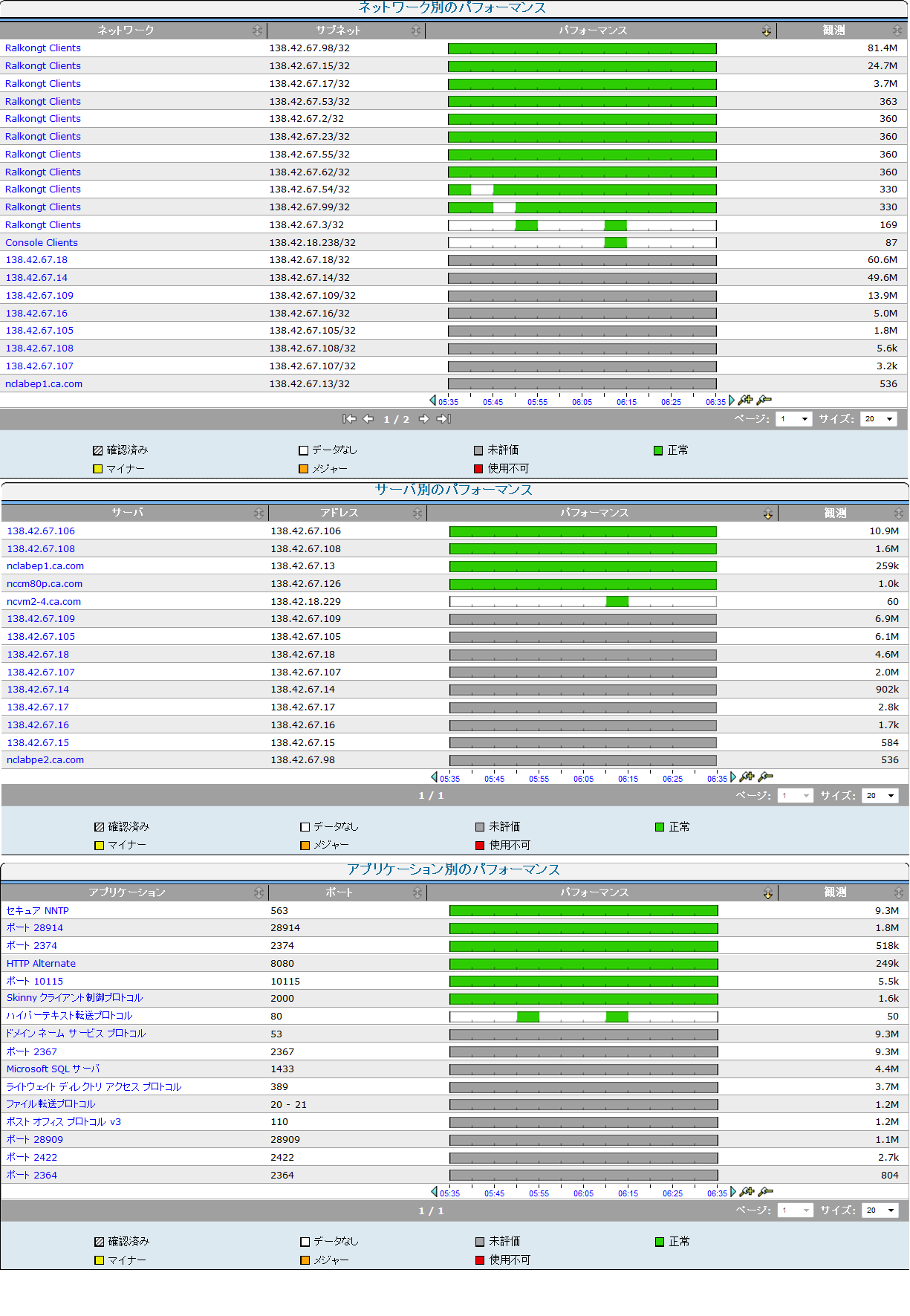The height and width of the screenshot is (1316, 910).
Task: Shift network timeline later with right arrow
Action: 732,401
